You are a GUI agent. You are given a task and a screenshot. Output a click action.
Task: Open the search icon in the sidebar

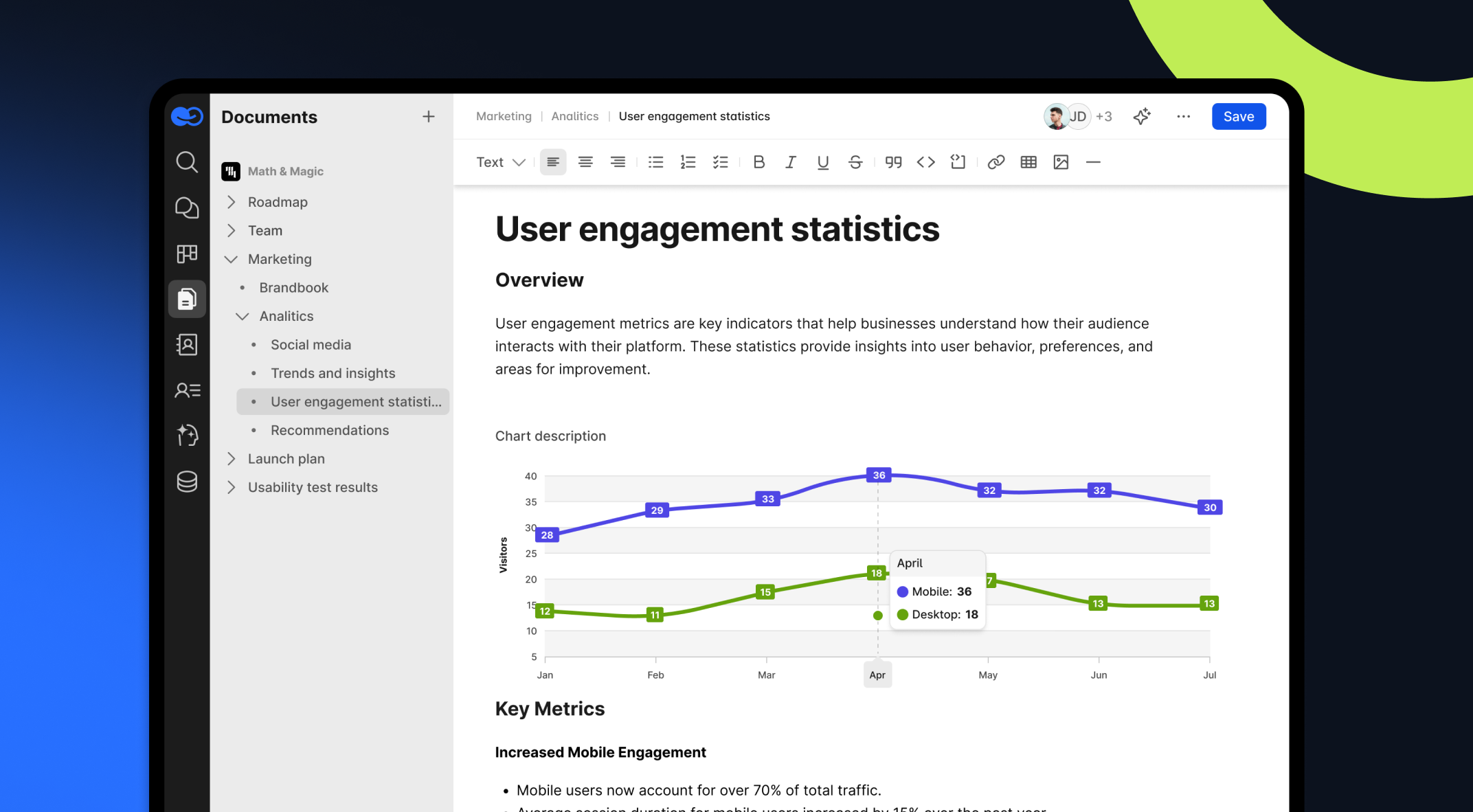187,162
